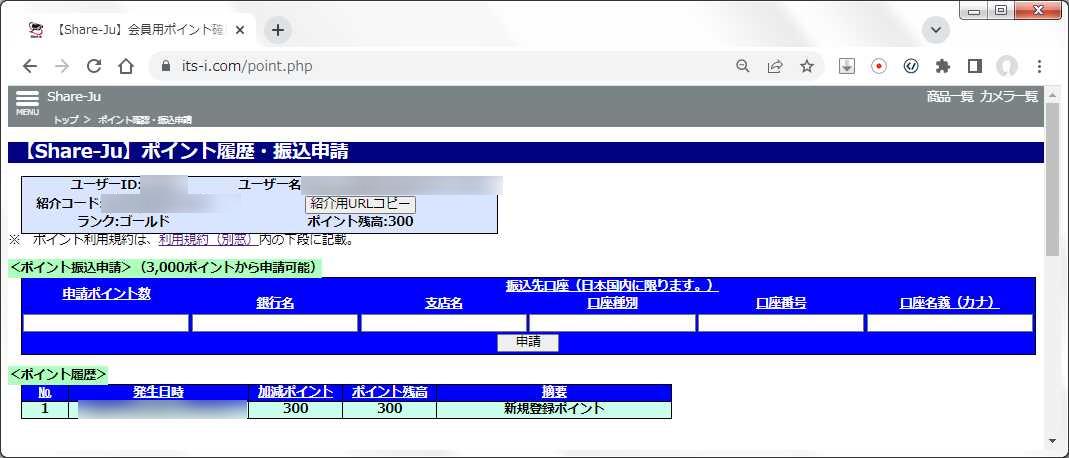Click the 紹介用URLコピー button

click(x=360, y=204)
